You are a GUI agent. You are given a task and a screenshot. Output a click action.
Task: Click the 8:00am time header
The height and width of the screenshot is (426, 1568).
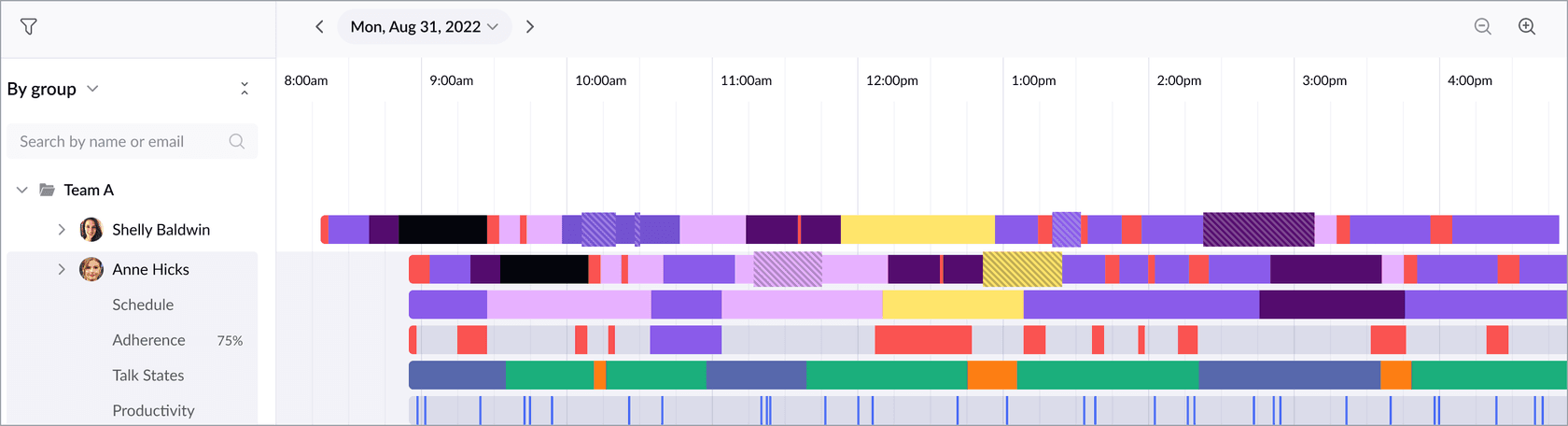click(306, 80)
